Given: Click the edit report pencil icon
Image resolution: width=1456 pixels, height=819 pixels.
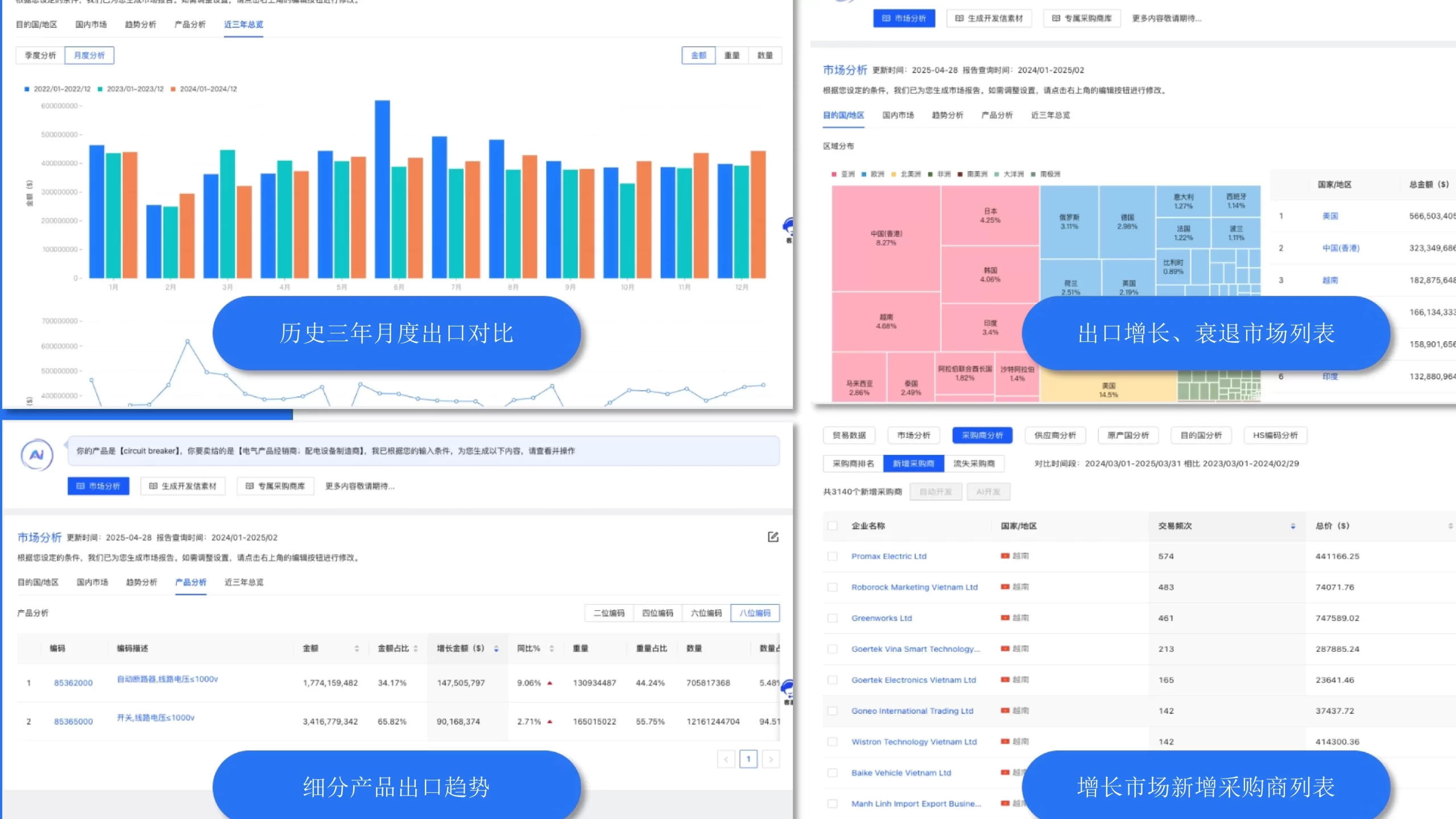Looking at the screenshot, I should tap(773, 537).
